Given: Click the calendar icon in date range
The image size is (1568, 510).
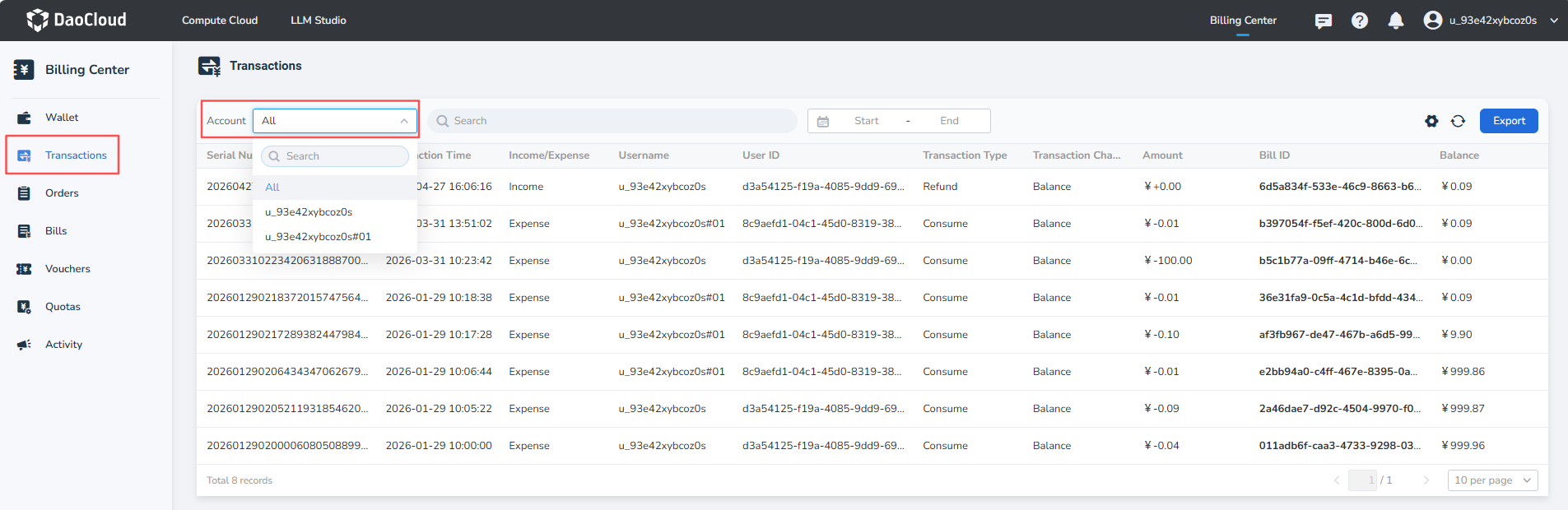Looking at the screenshot, I should [x=823, y=121].
